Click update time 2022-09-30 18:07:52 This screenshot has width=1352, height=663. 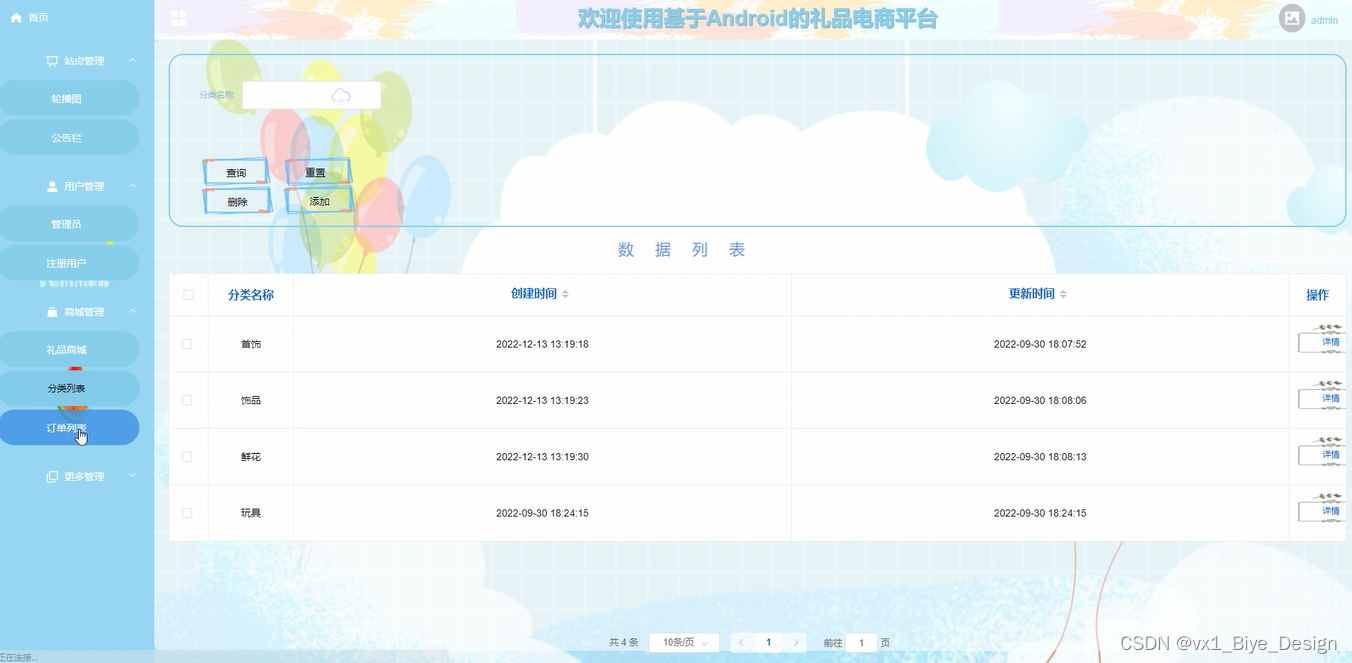tap(1040, 344)
